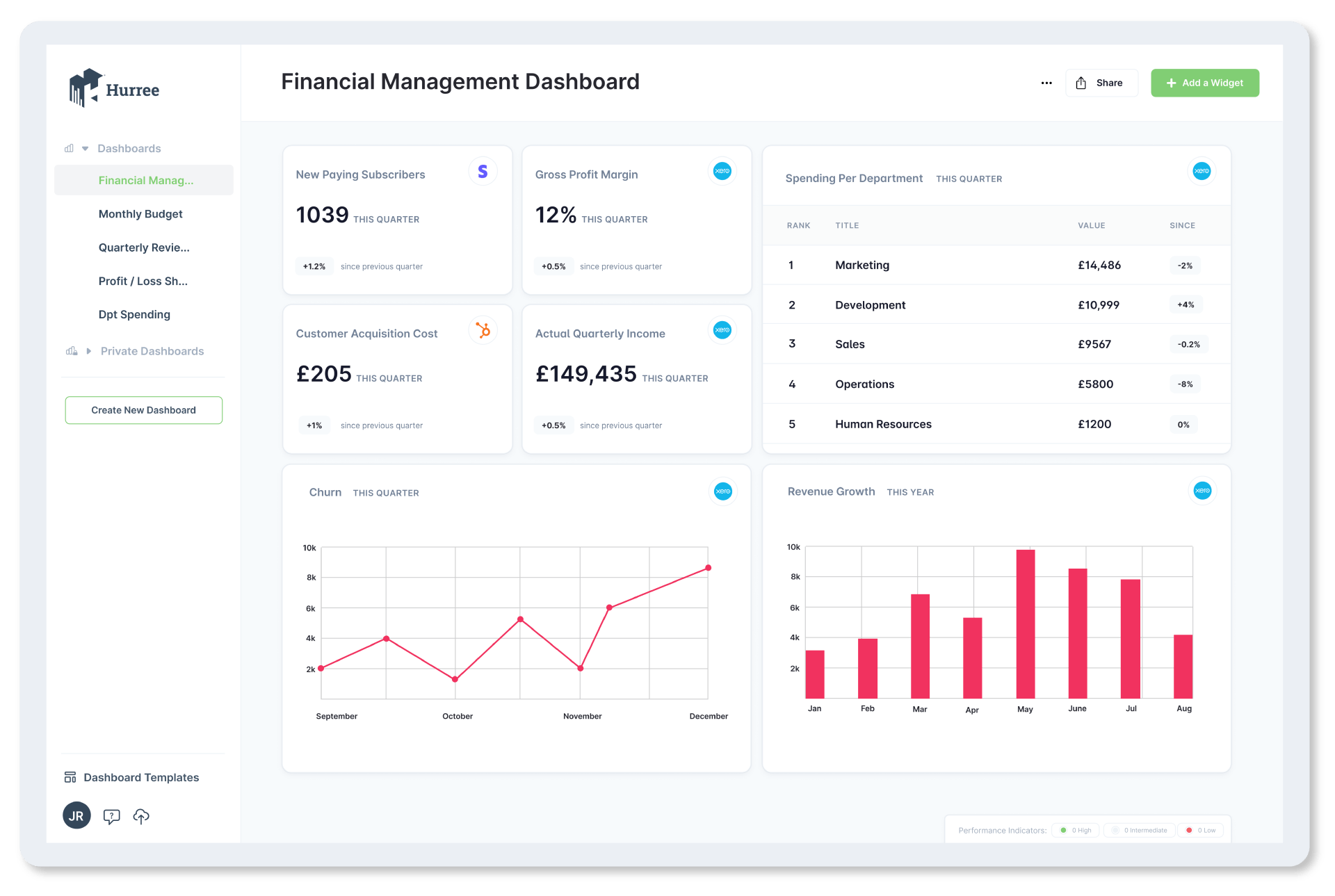Select the Development row title
Screen dimensions: 1335x896
click(870, 305)
